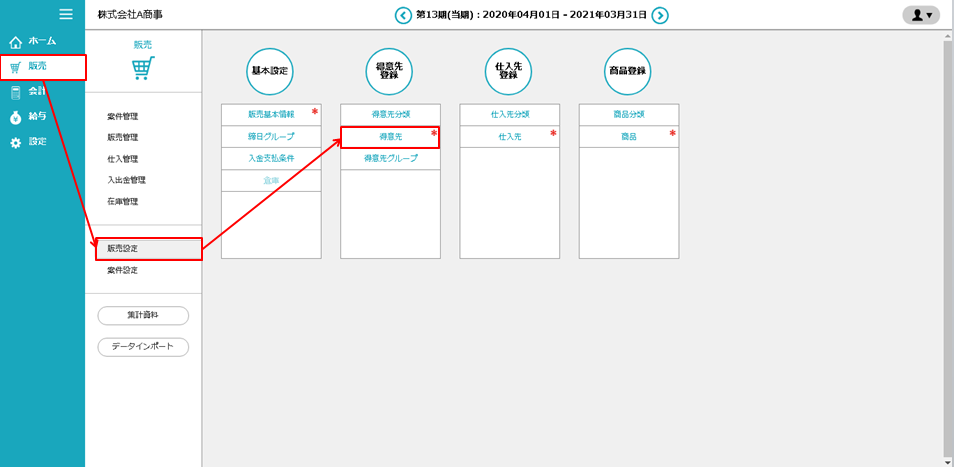Image resolution: width=954 pixels, height=467 pixels.
Task: Click the large shopping cart icon under 販売
Action: pos(143,69)
